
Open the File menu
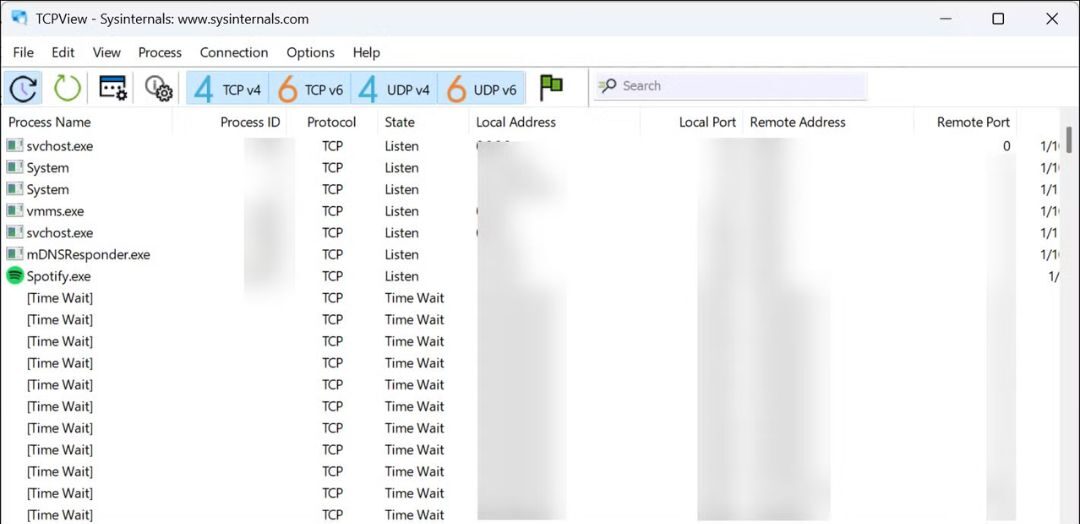click(23, 52)
